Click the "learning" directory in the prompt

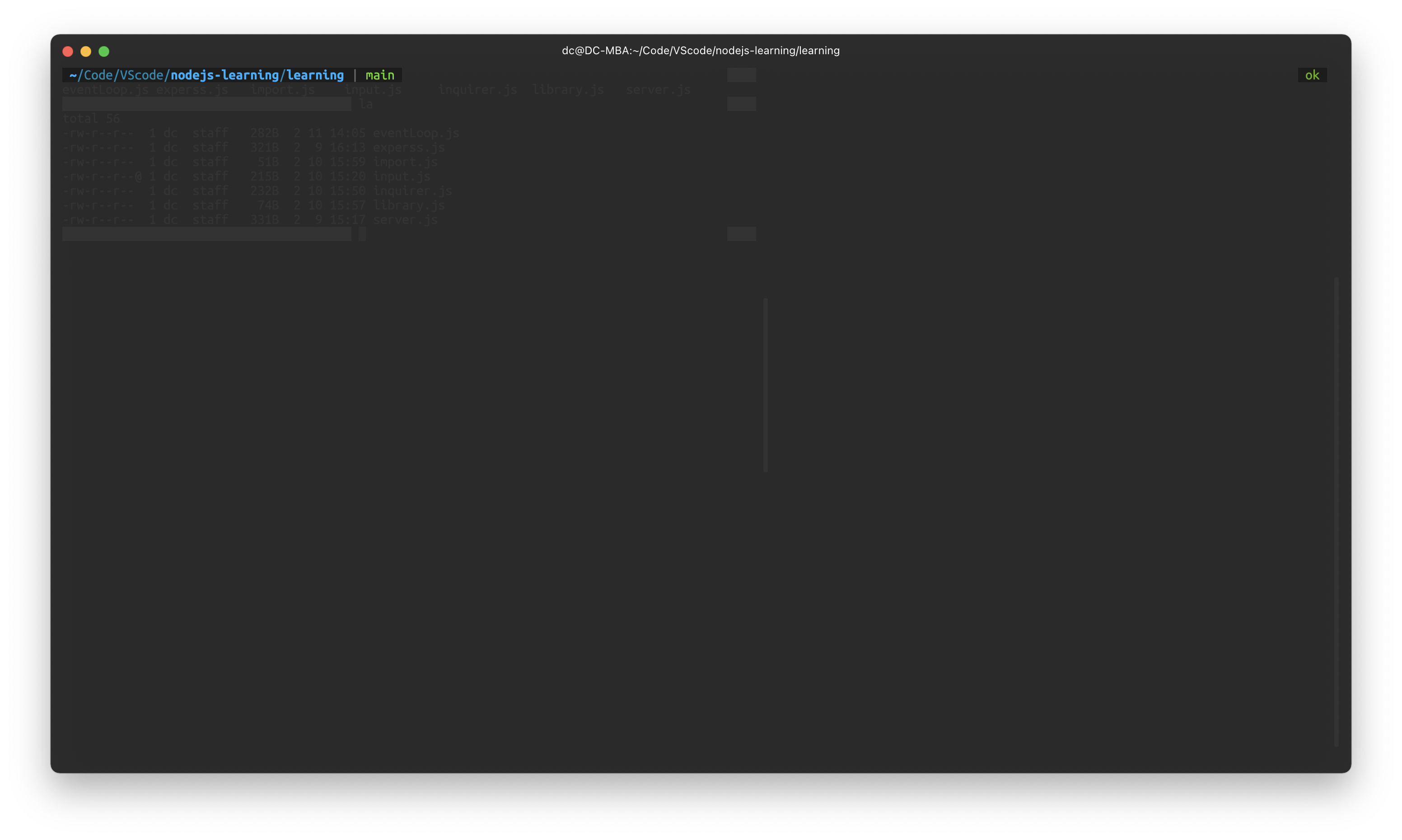(x=314, y=75)
